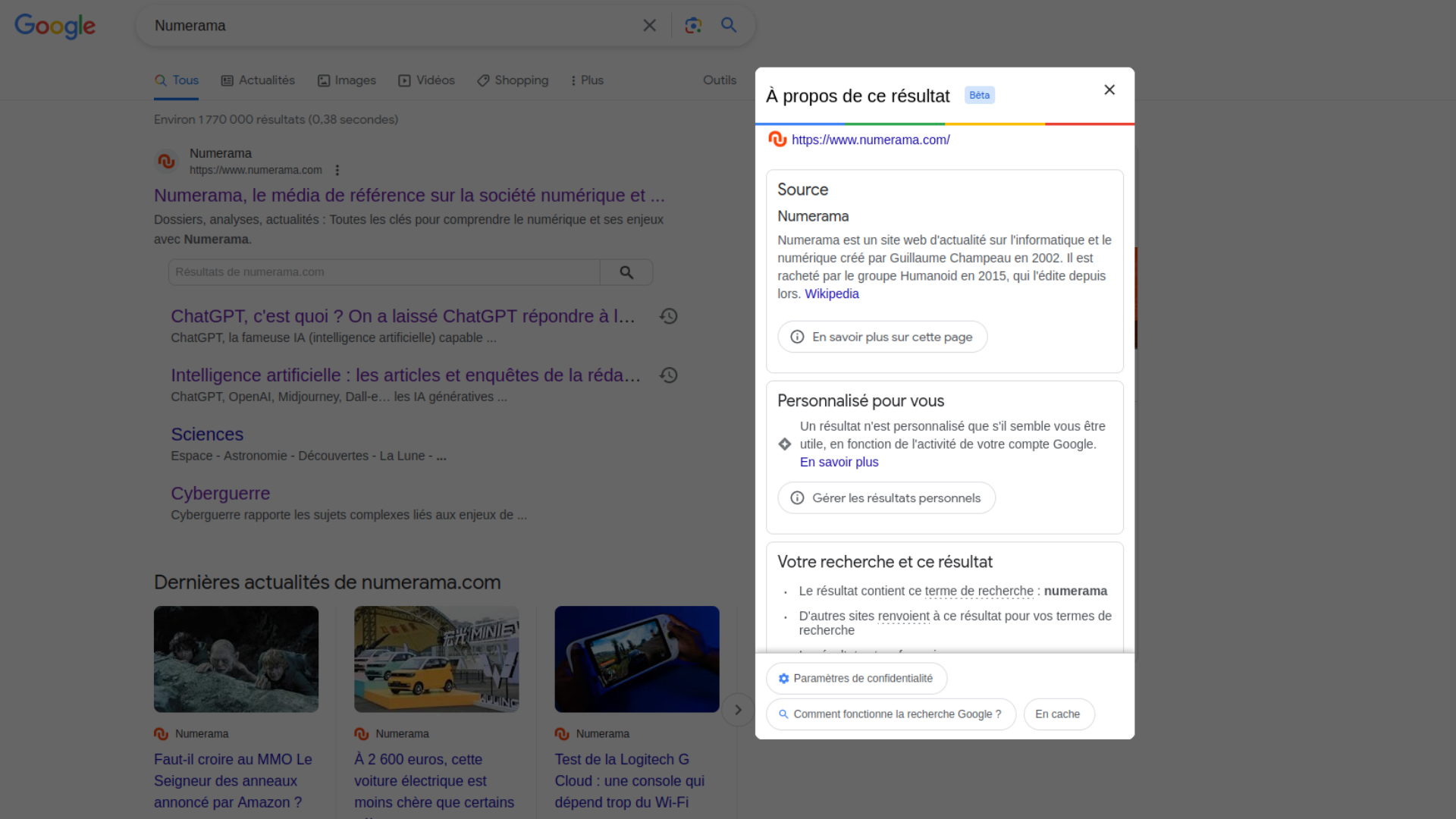Click 'Comment fonctionne la recherche Google ?' button
1456x819 pixels.
pos(891,714)
